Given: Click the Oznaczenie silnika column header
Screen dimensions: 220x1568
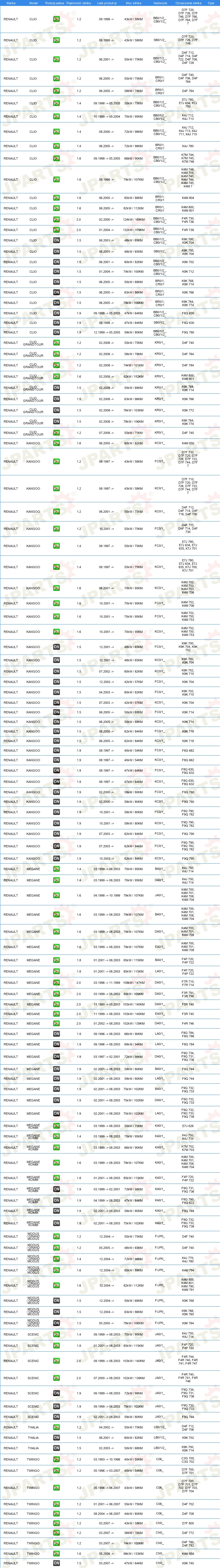Looking at the screenshot, I should [x=188, y=3].
